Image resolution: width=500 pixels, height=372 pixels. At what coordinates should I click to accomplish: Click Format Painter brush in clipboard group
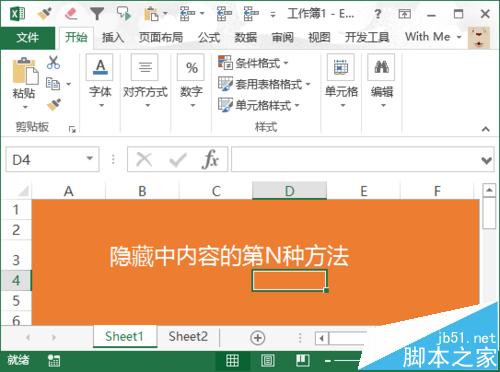tap(53, 105)
